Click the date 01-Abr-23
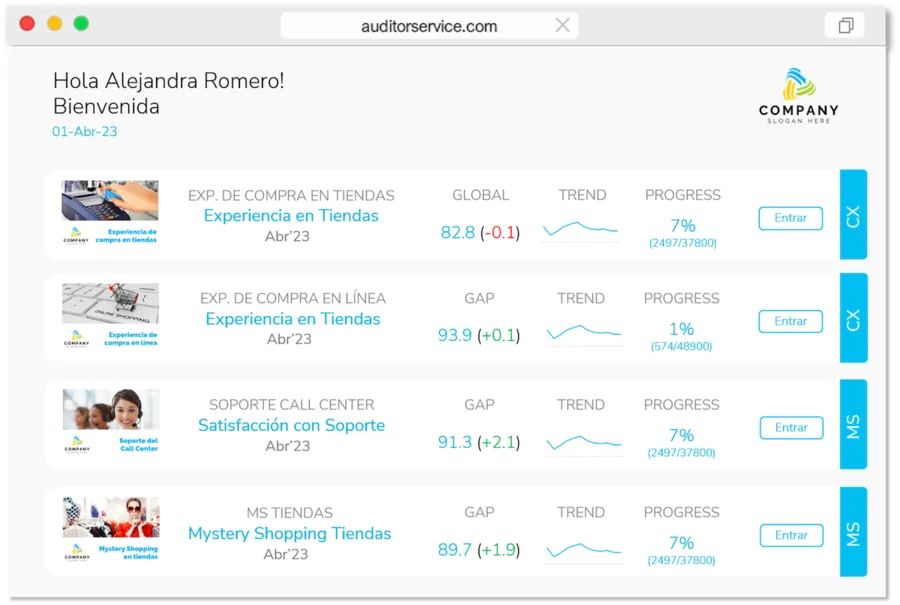Screen dimensions: 900x605 coord(84,131)
